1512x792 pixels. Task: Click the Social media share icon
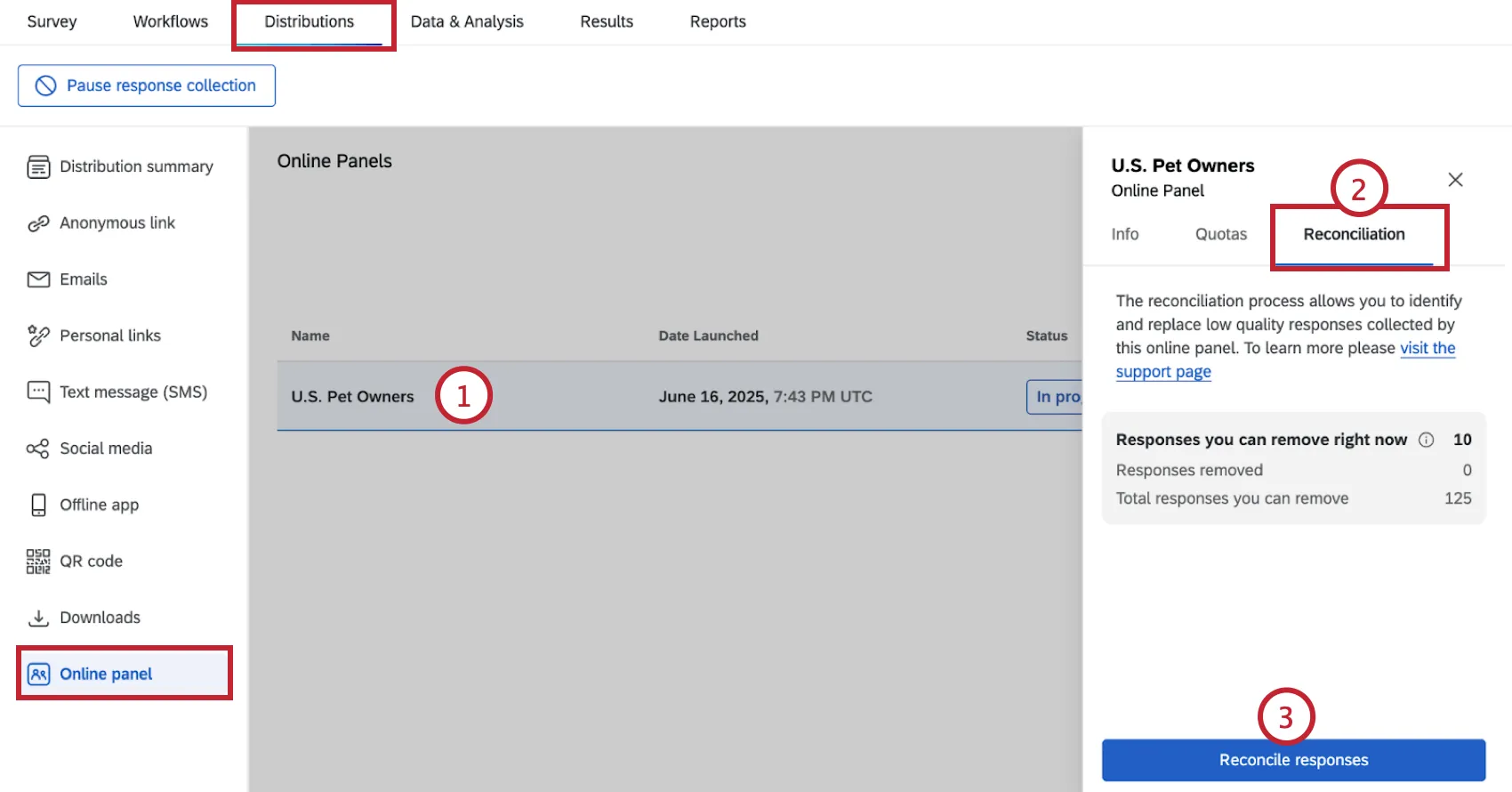pos(38,449)
